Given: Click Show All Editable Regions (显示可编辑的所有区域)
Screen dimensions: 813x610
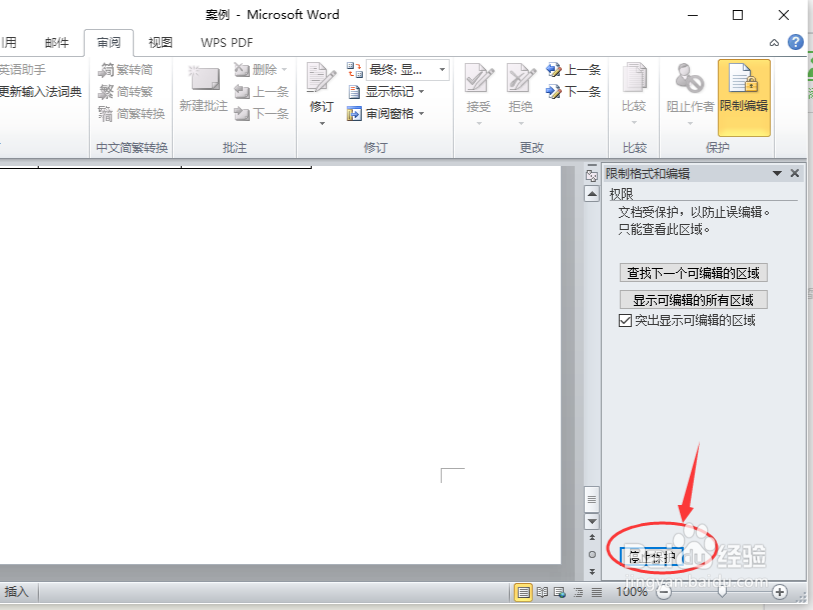Looking at the screenshot, I should (x=693, y=300).
